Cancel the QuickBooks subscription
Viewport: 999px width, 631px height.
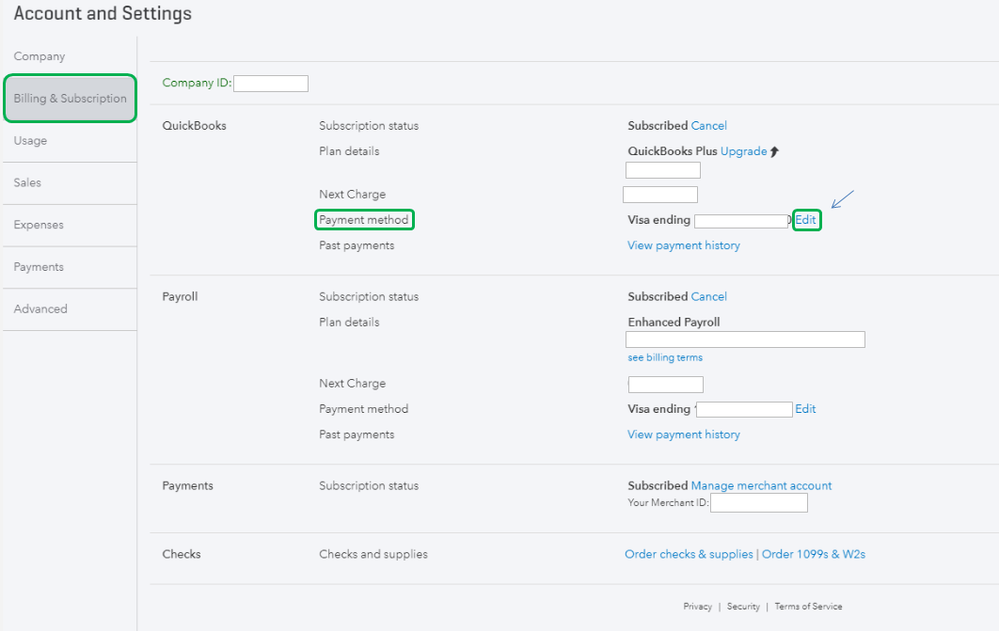[708, 126]
